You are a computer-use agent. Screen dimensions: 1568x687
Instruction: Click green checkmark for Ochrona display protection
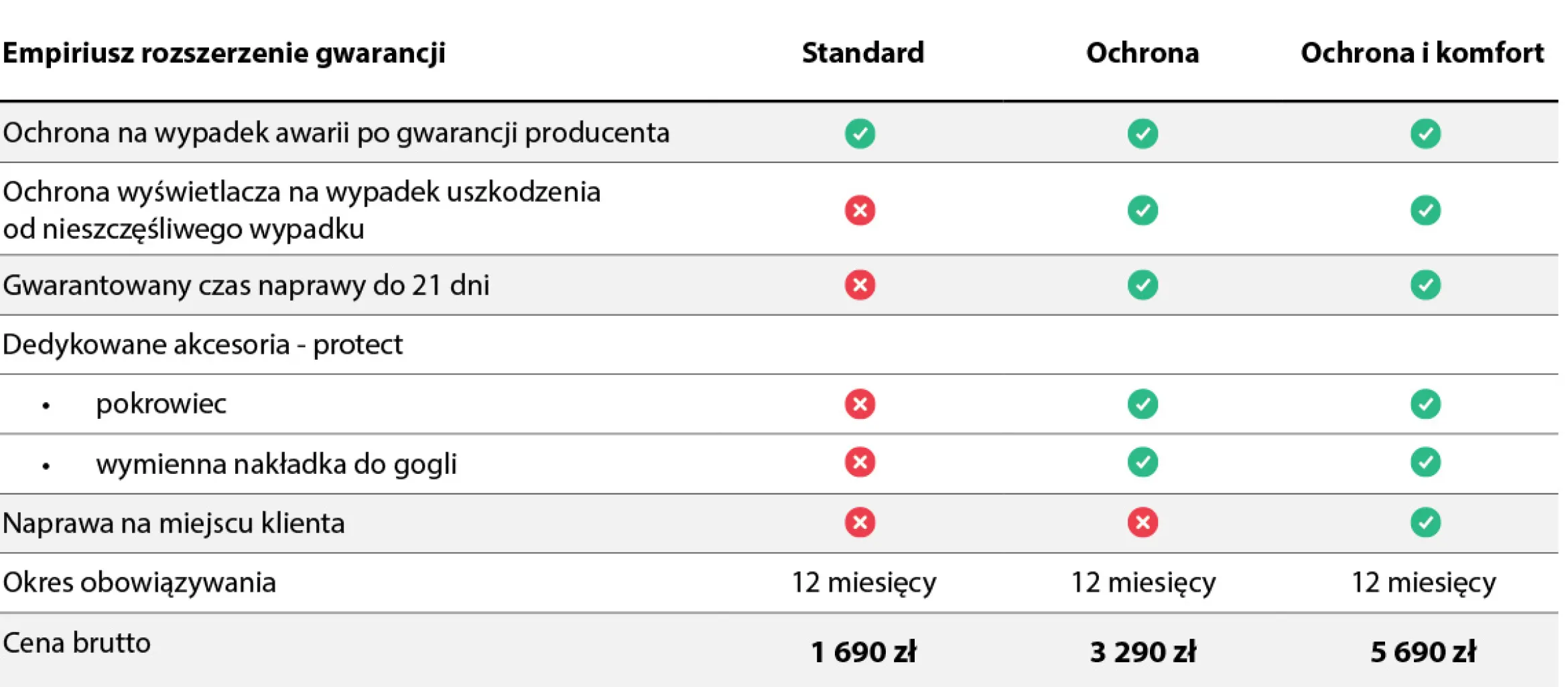(1142, 210)
